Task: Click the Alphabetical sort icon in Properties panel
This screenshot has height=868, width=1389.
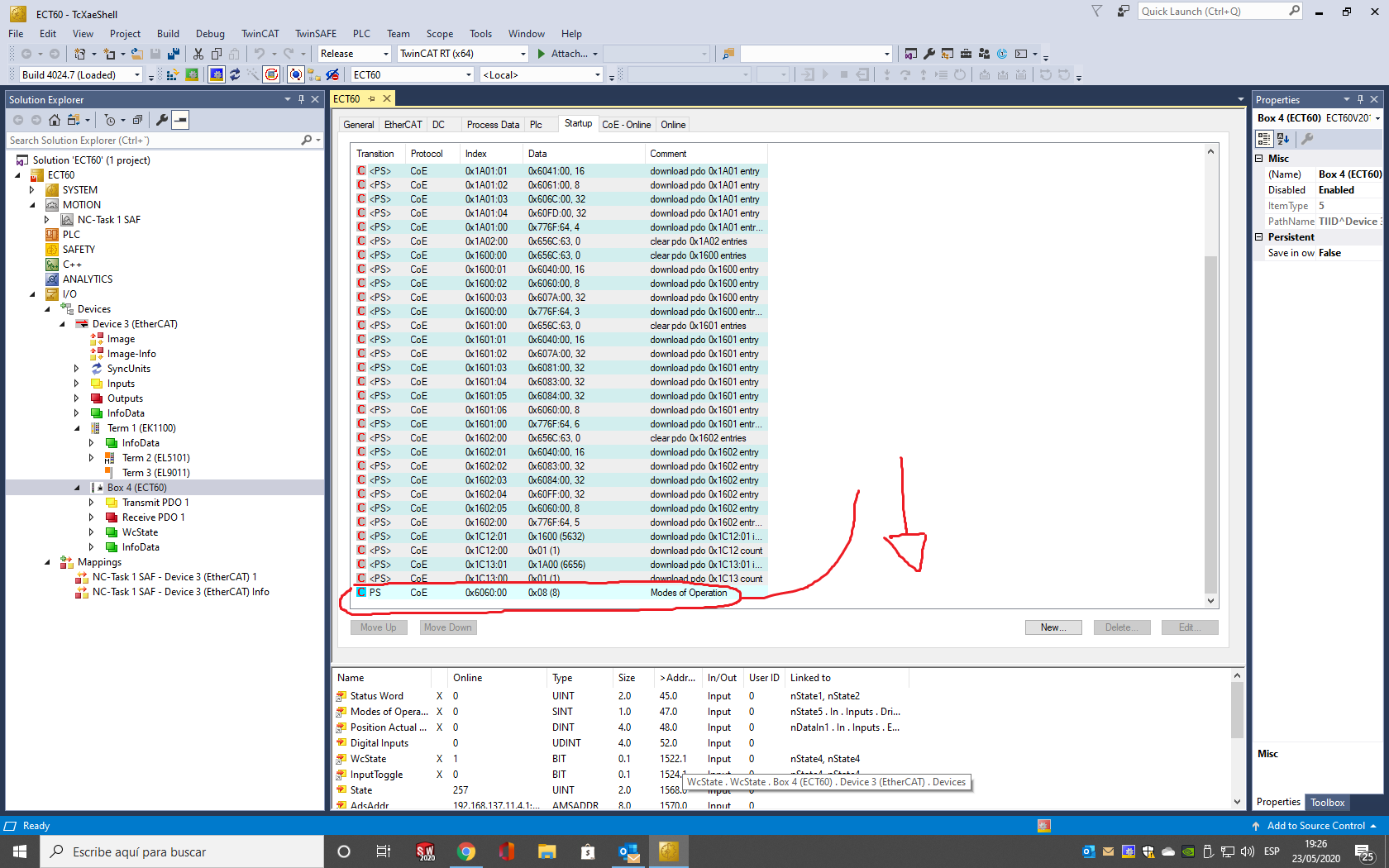Action: click(1283, 139)
